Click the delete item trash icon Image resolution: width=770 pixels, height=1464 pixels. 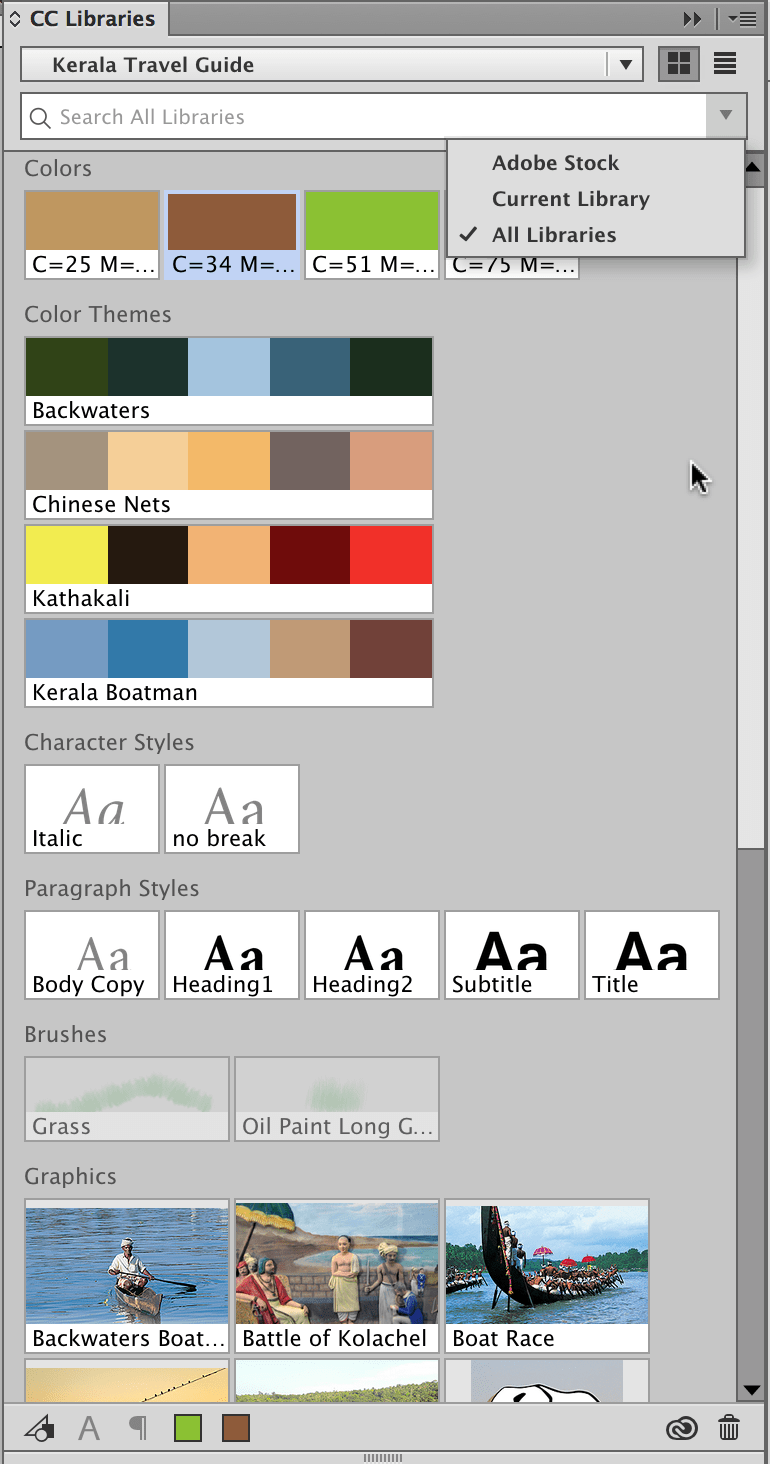[729, 1428]
